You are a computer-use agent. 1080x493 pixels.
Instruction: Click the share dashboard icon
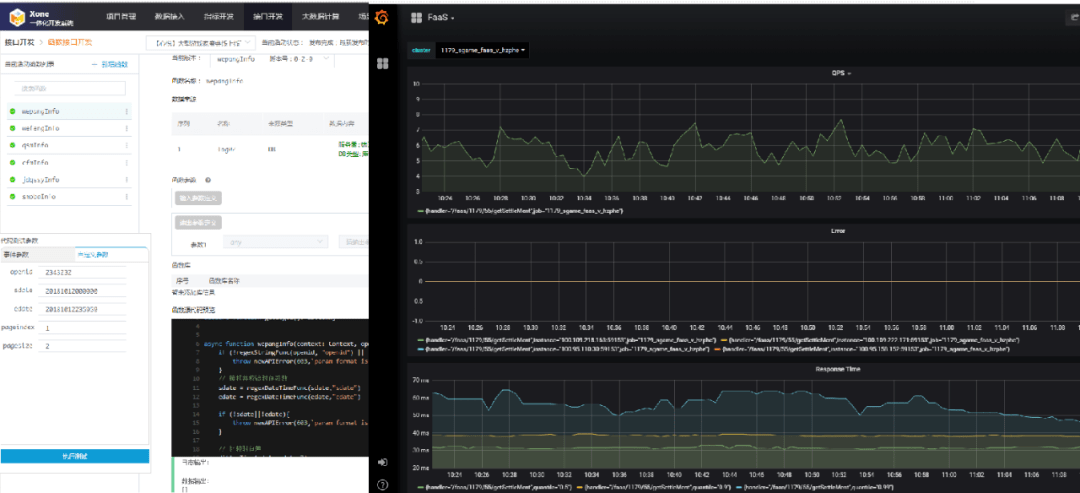[1074, 18]
